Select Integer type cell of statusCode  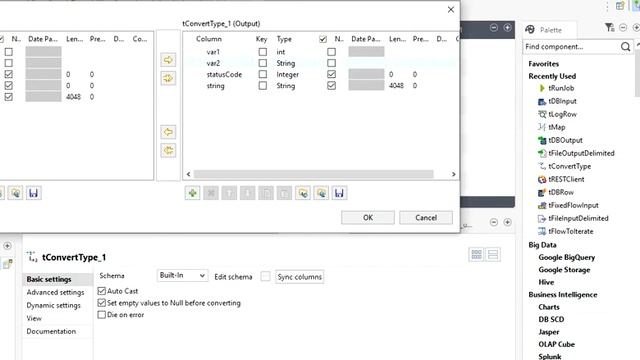click(x=287, y=74)
